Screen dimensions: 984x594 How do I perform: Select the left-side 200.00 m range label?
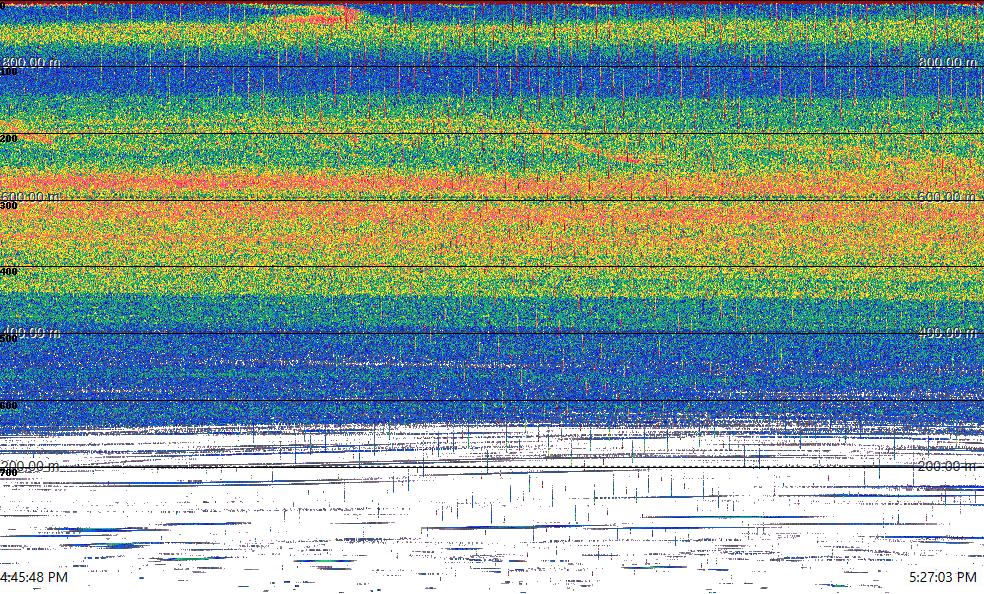pyautogui.click(x=31, y=466)
